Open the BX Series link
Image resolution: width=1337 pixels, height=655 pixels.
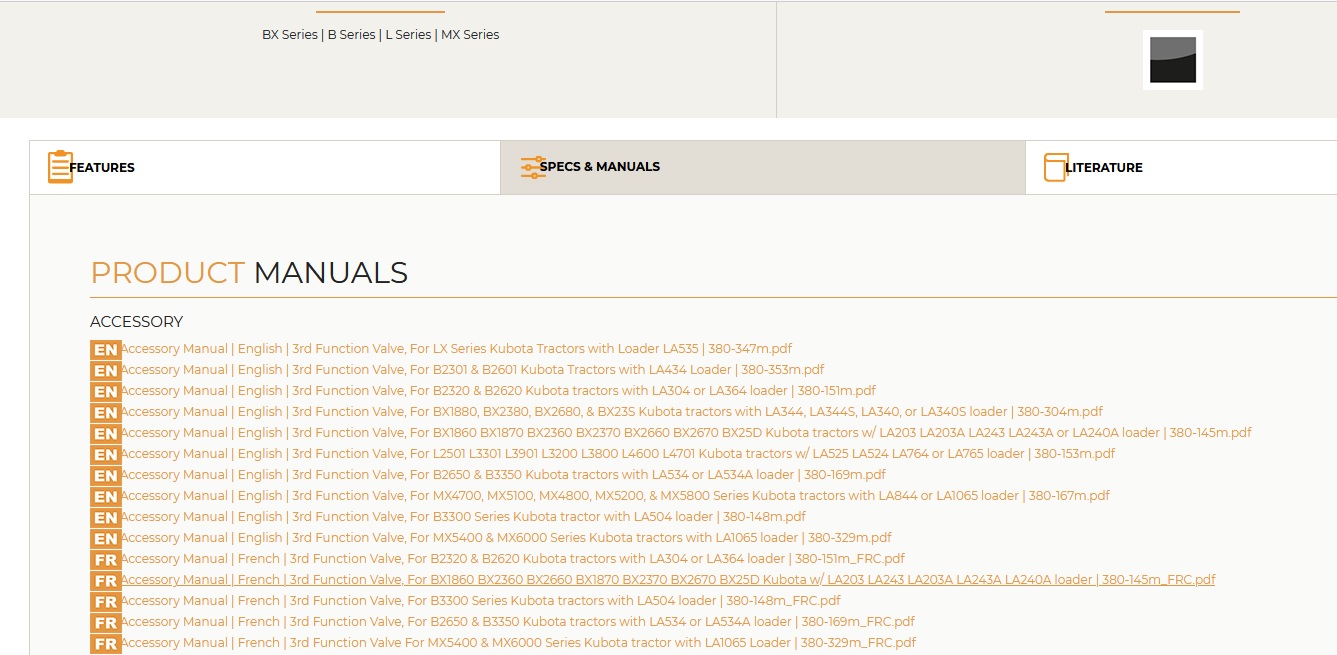pos(289,35)
